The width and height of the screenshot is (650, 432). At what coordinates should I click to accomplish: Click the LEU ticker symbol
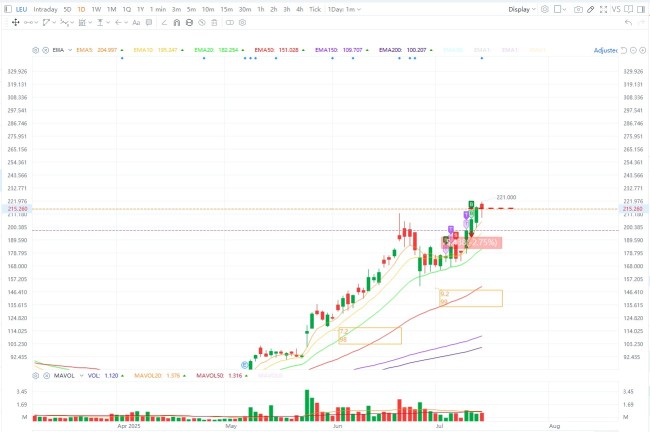click(x=21, y=9)
